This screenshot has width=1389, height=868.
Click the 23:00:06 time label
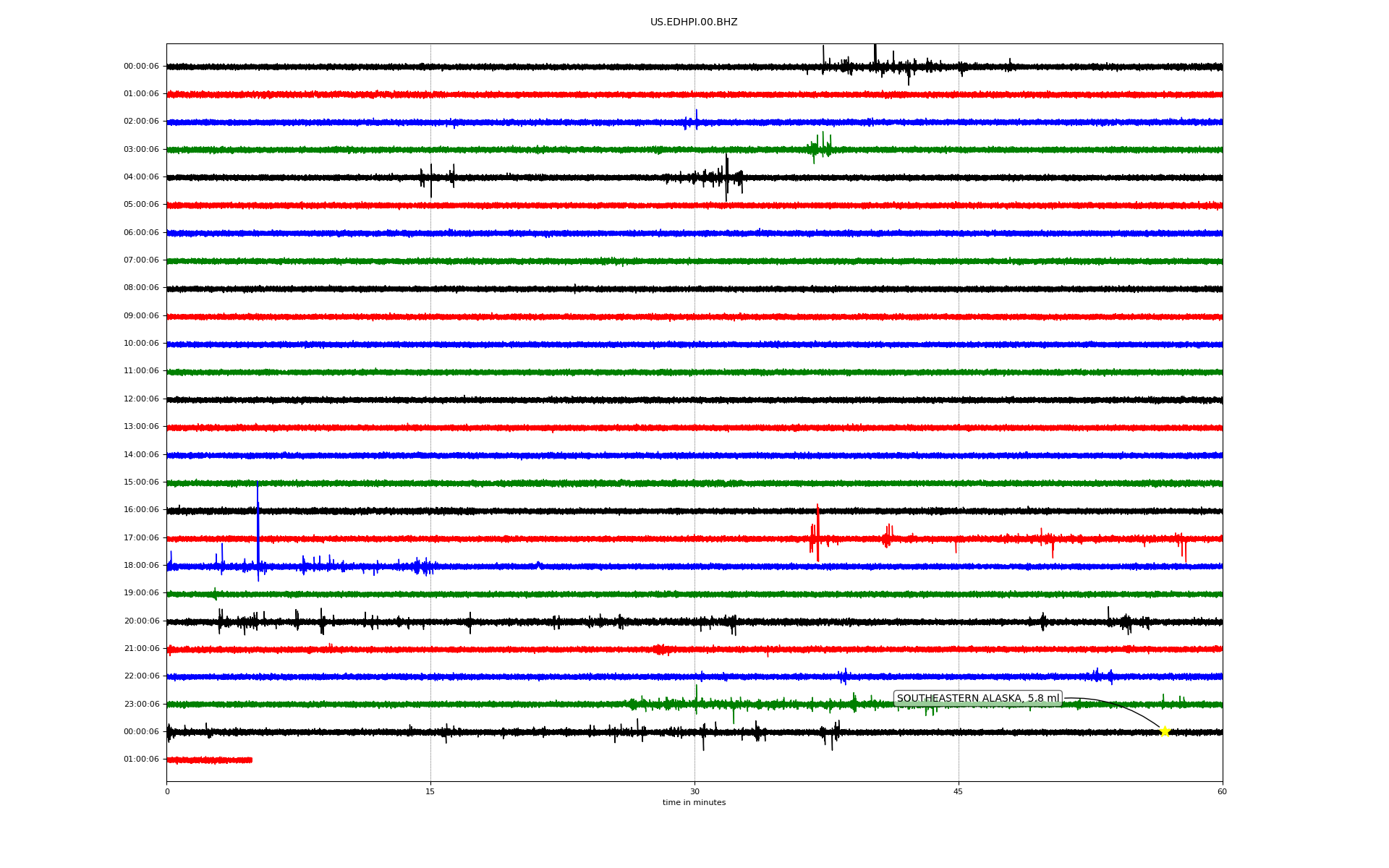pos(141,705)
